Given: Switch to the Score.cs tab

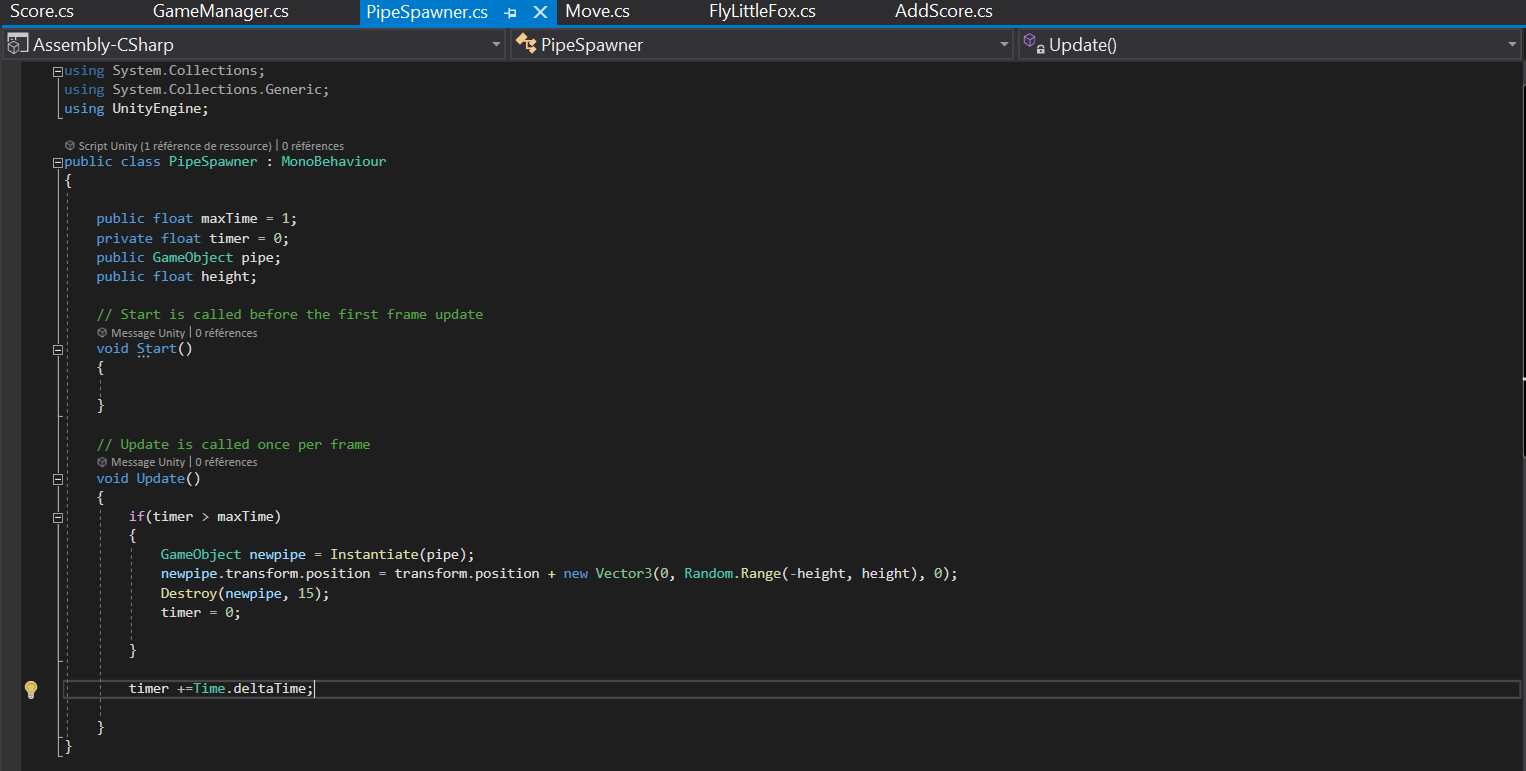Looking at the screenshot, I should (42, 12).
